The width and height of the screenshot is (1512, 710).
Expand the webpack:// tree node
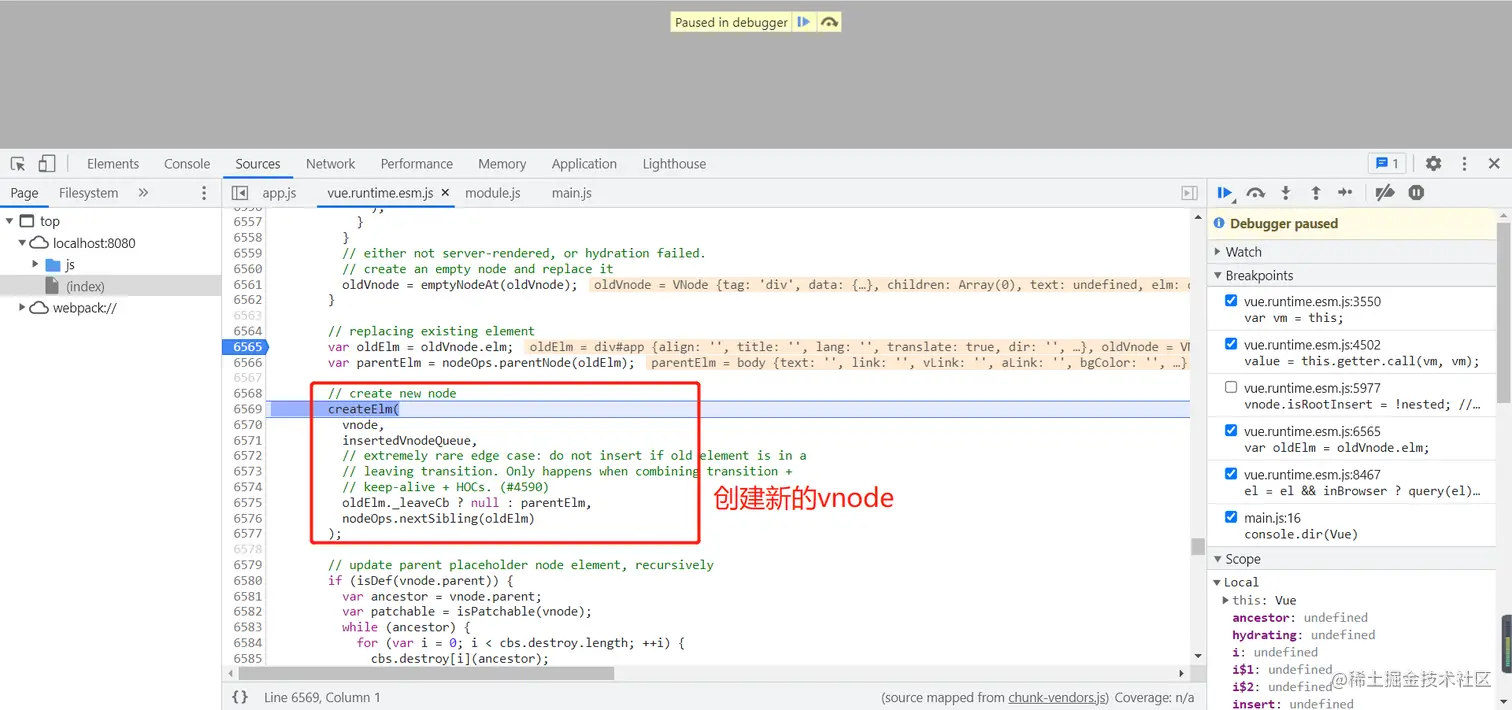(22, 308)
